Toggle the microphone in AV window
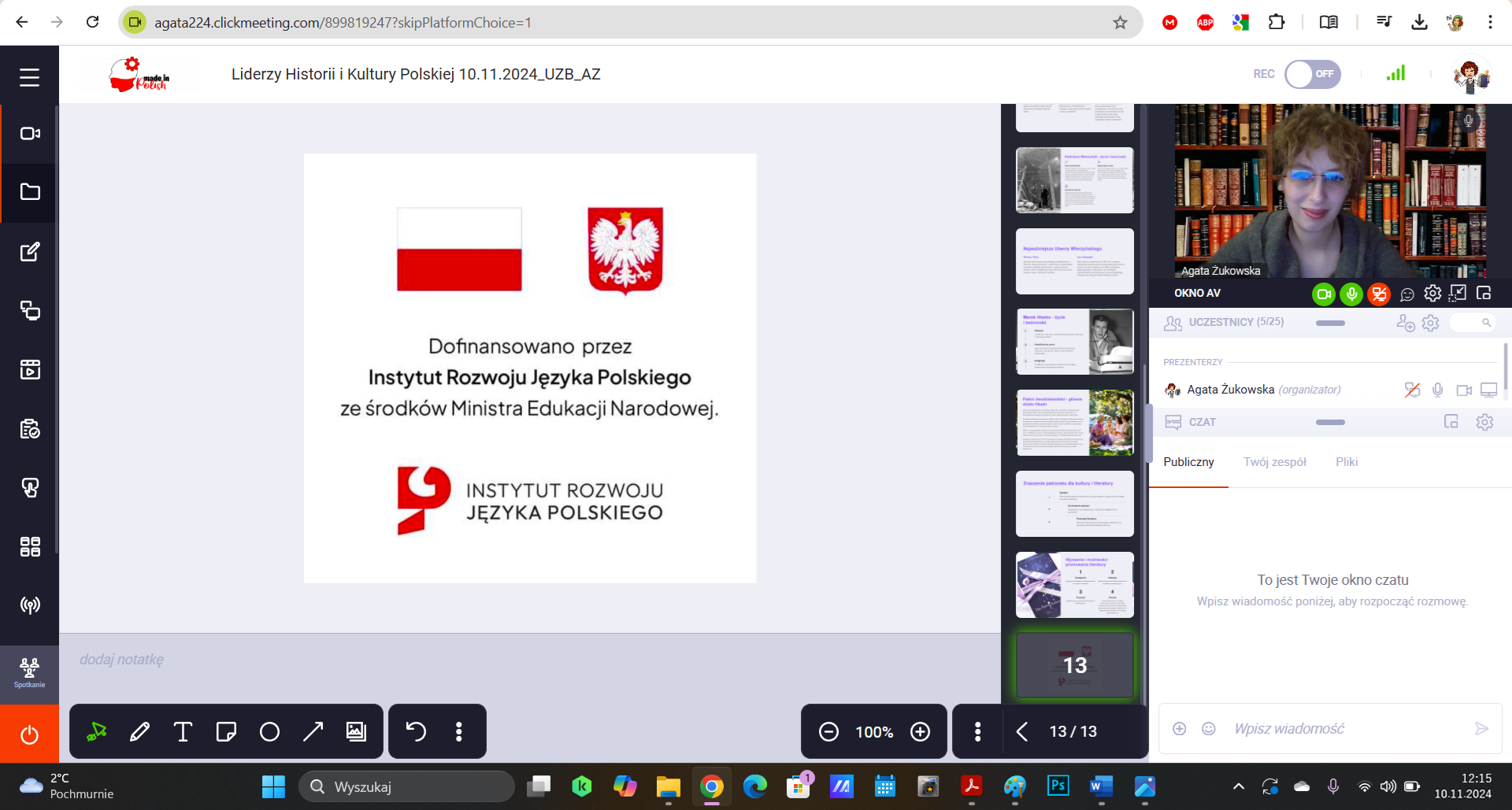The image size is (1512, 810). point(1351,294)
